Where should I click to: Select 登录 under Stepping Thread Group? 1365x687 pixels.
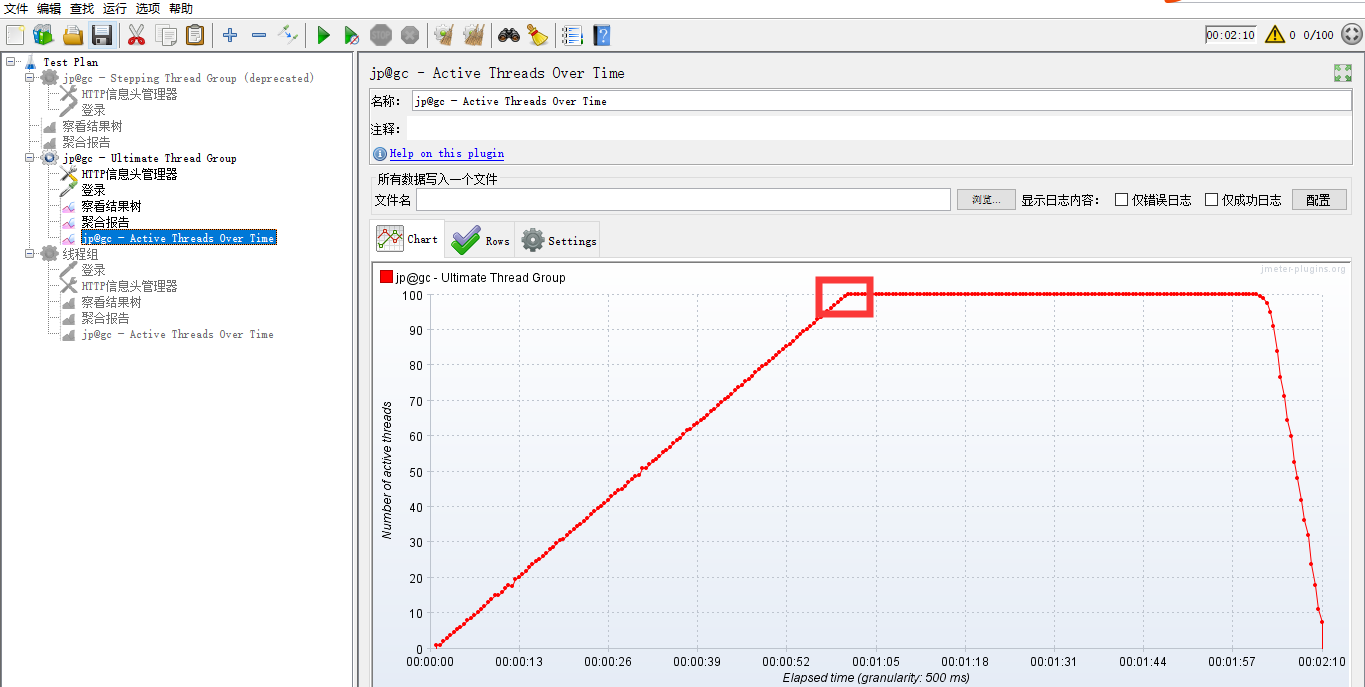point(93,110)
